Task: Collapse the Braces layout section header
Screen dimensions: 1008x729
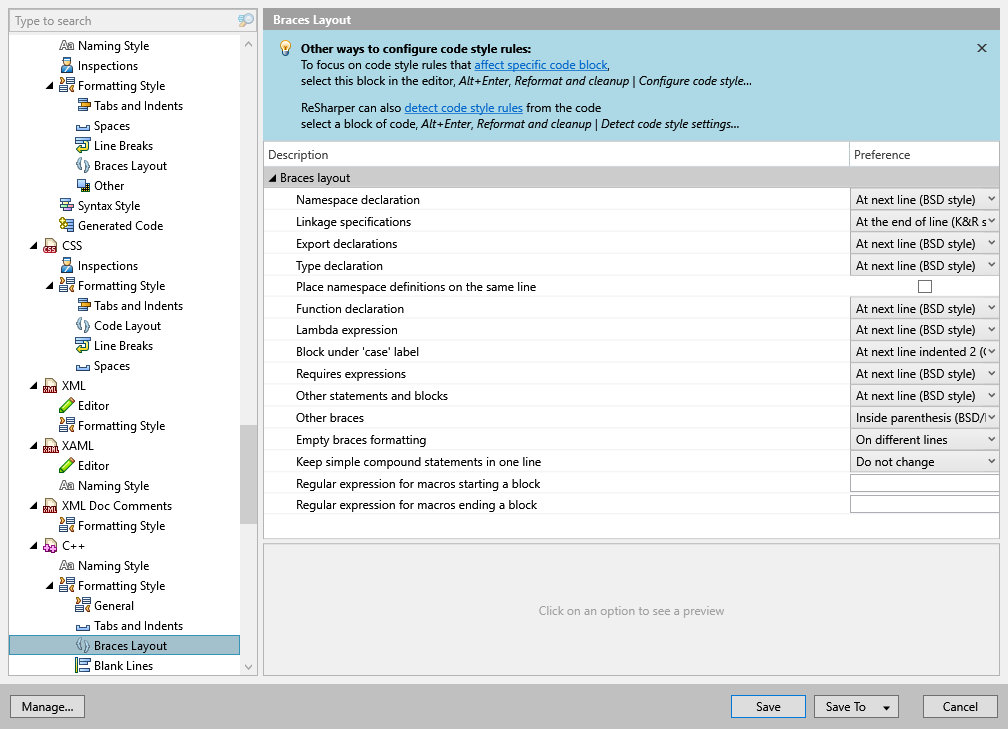Action: pos(272,178)
